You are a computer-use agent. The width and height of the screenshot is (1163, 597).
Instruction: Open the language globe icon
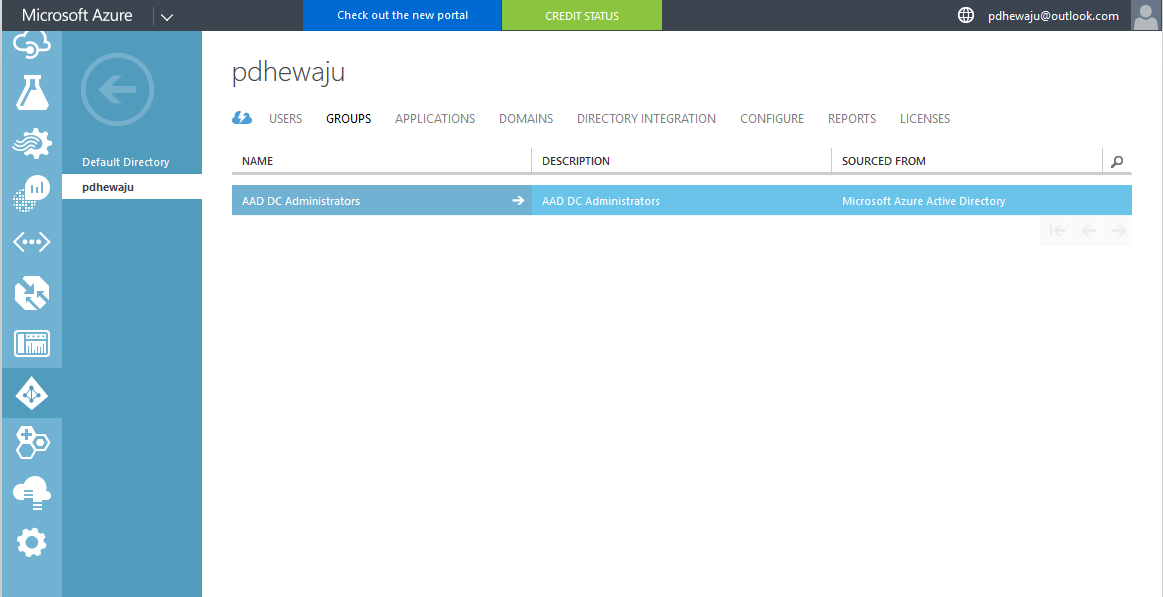[x=966, y=16]
